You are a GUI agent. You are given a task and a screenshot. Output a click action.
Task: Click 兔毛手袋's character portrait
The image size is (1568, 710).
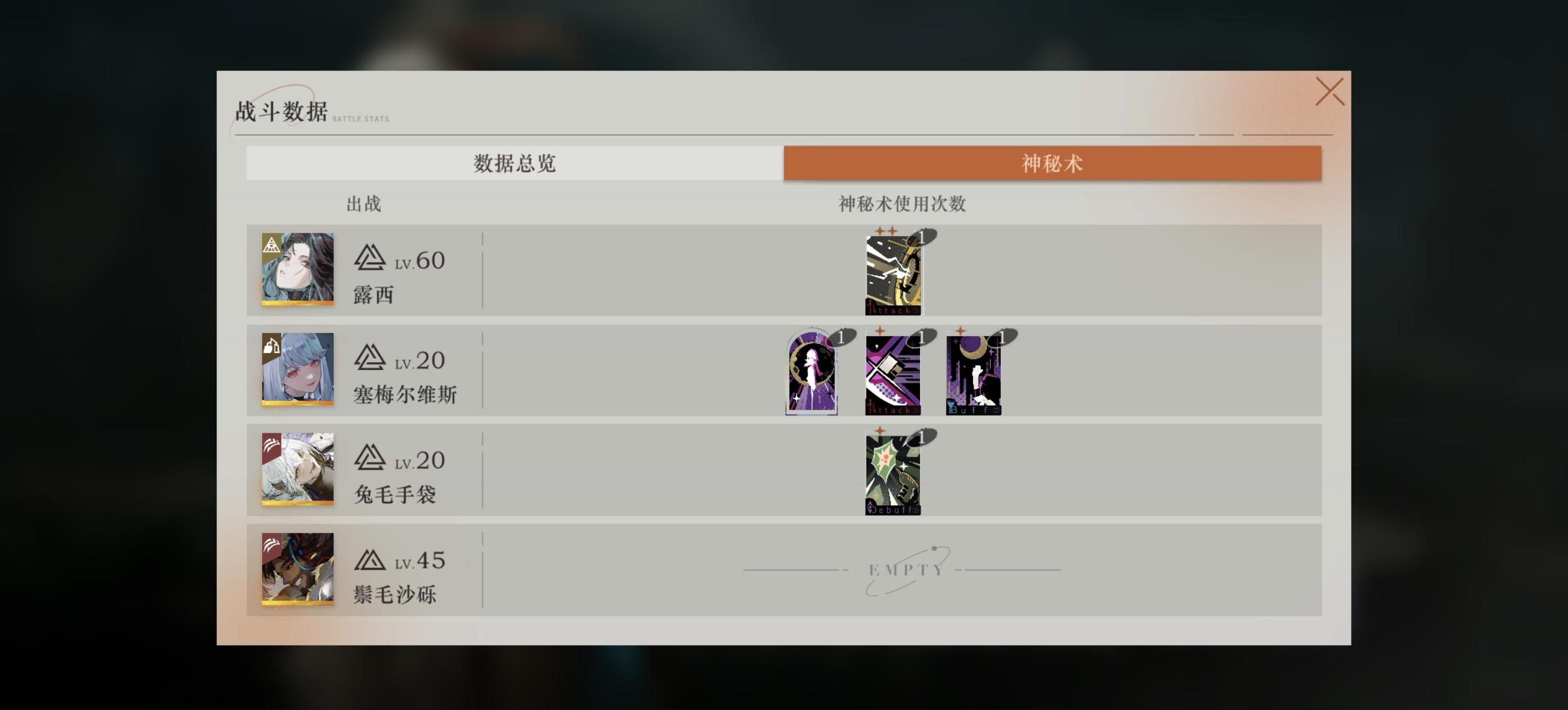point(297,469)
